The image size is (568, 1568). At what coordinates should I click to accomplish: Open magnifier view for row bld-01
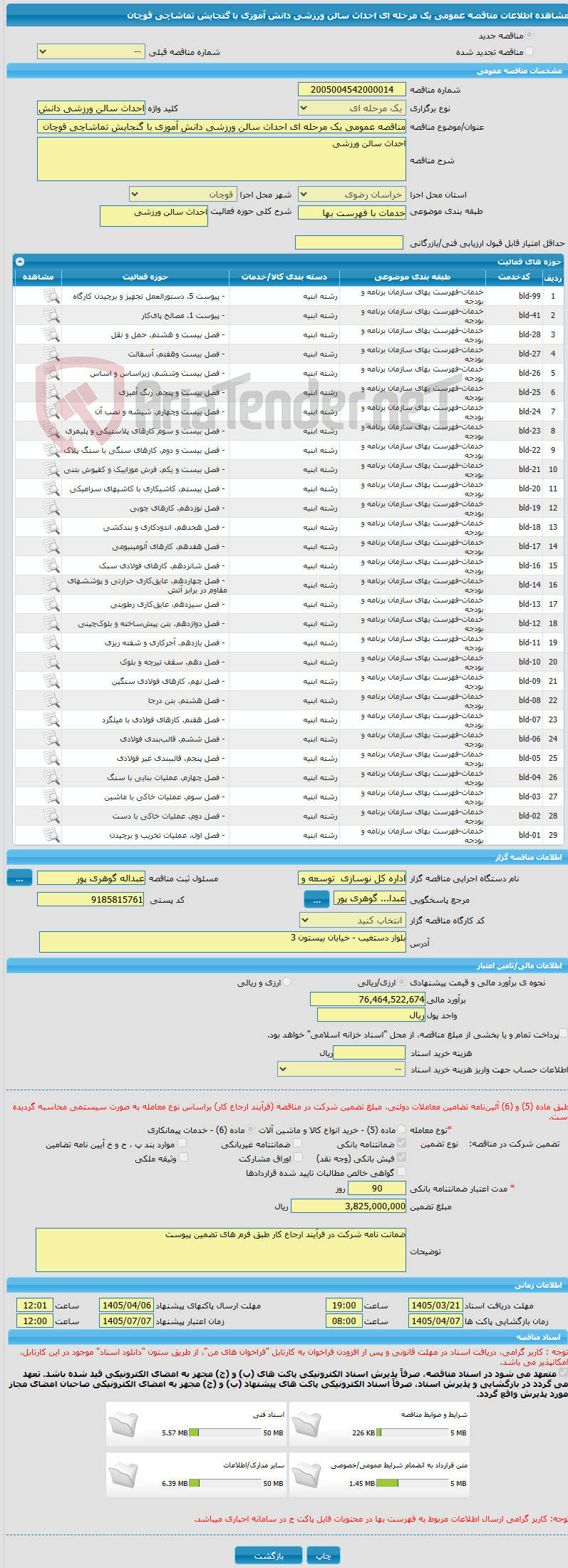[x=51, y=835]
